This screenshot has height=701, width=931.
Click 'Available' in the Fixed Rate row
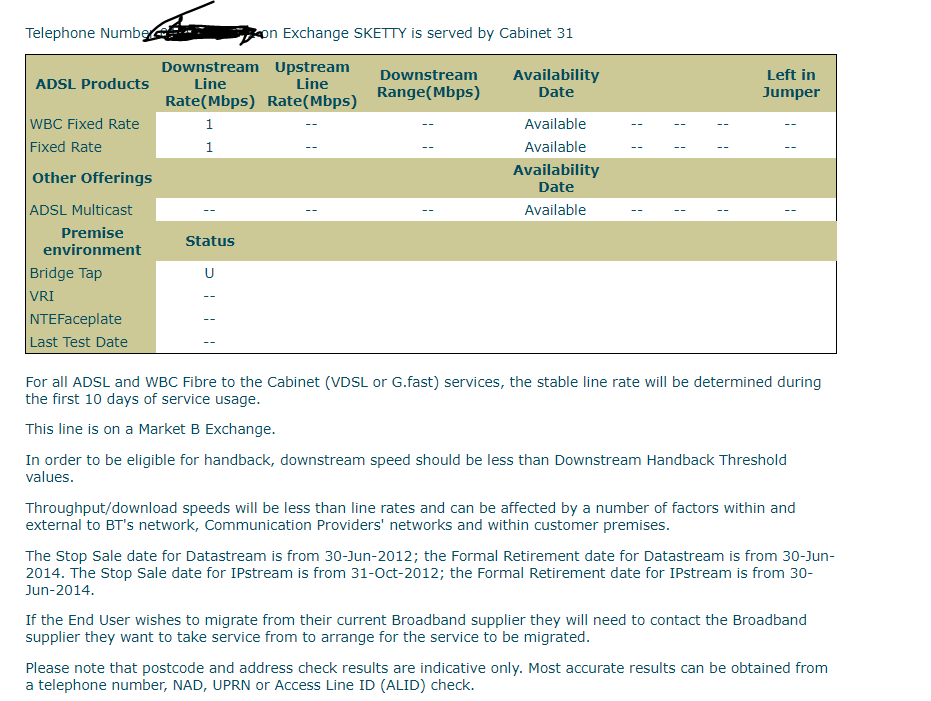pyautogui.click(x=555, y=147)
